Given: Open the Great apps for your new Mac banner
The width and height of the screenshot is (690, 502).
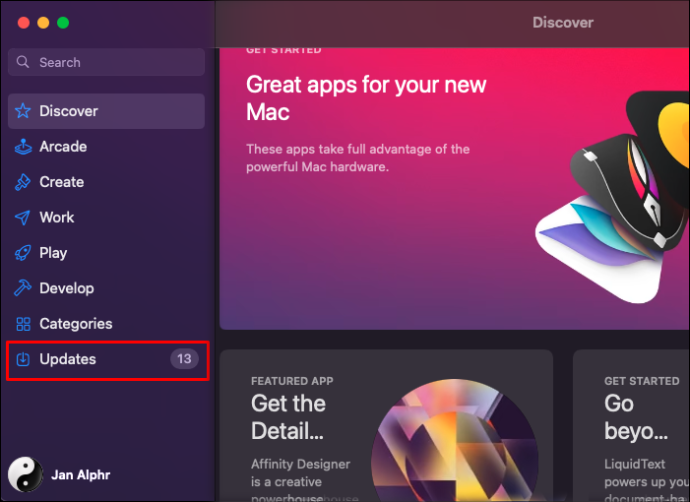Looking at the screenshot, I should pos(454,188).
